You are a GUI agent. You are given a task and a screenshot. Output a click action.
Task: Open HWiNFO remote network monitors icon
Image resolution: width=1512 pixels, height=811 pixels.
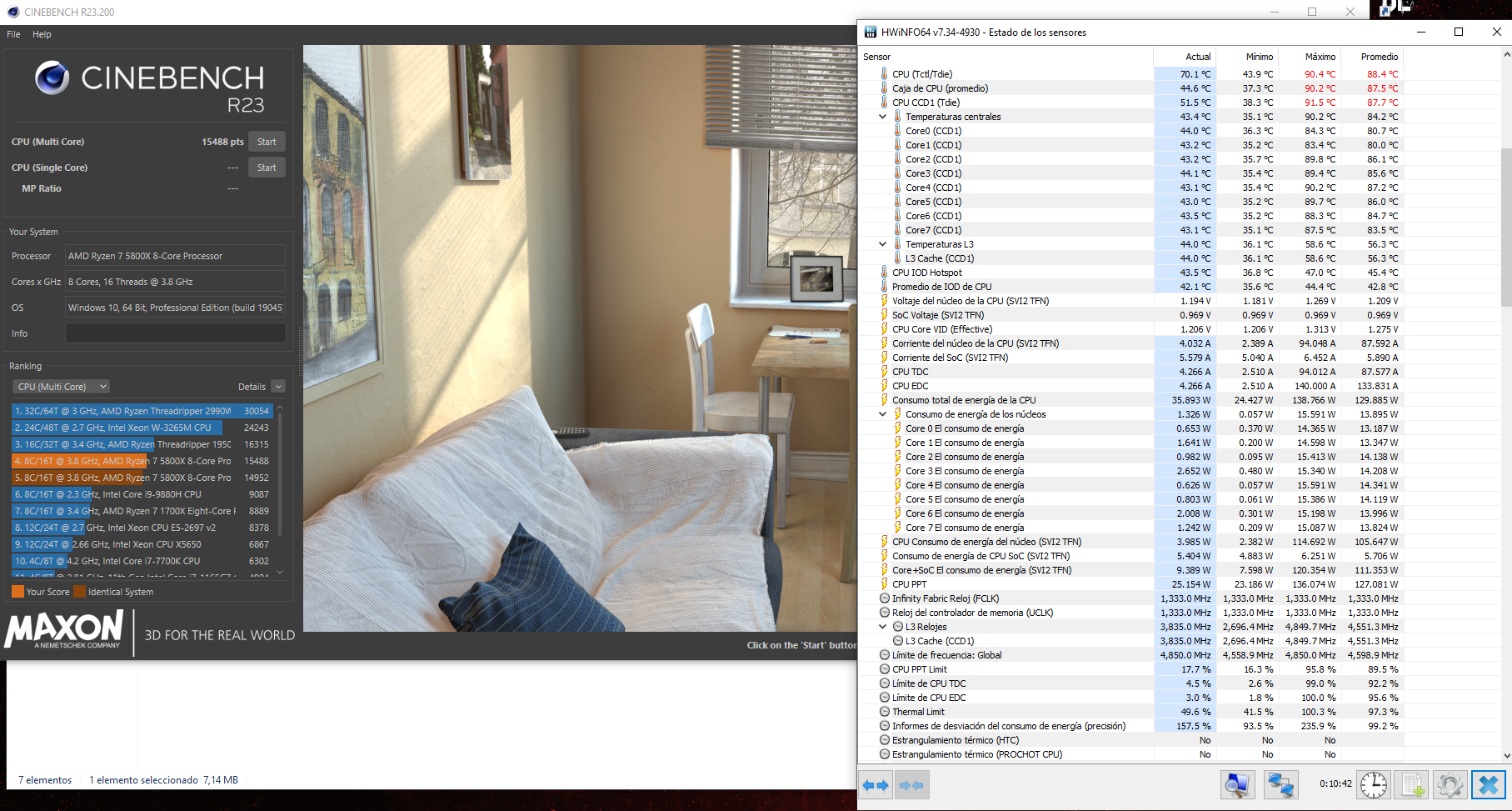pos(1280,785)
